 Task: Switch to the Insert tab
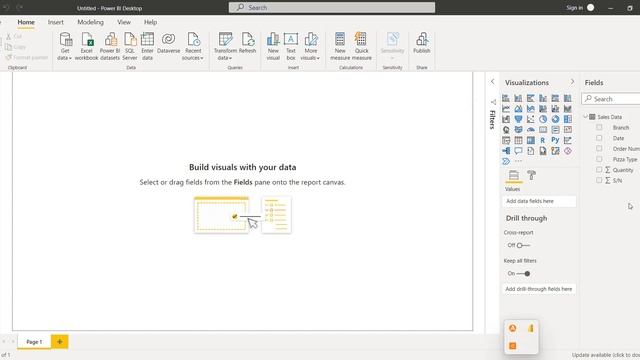pos(56,22)
